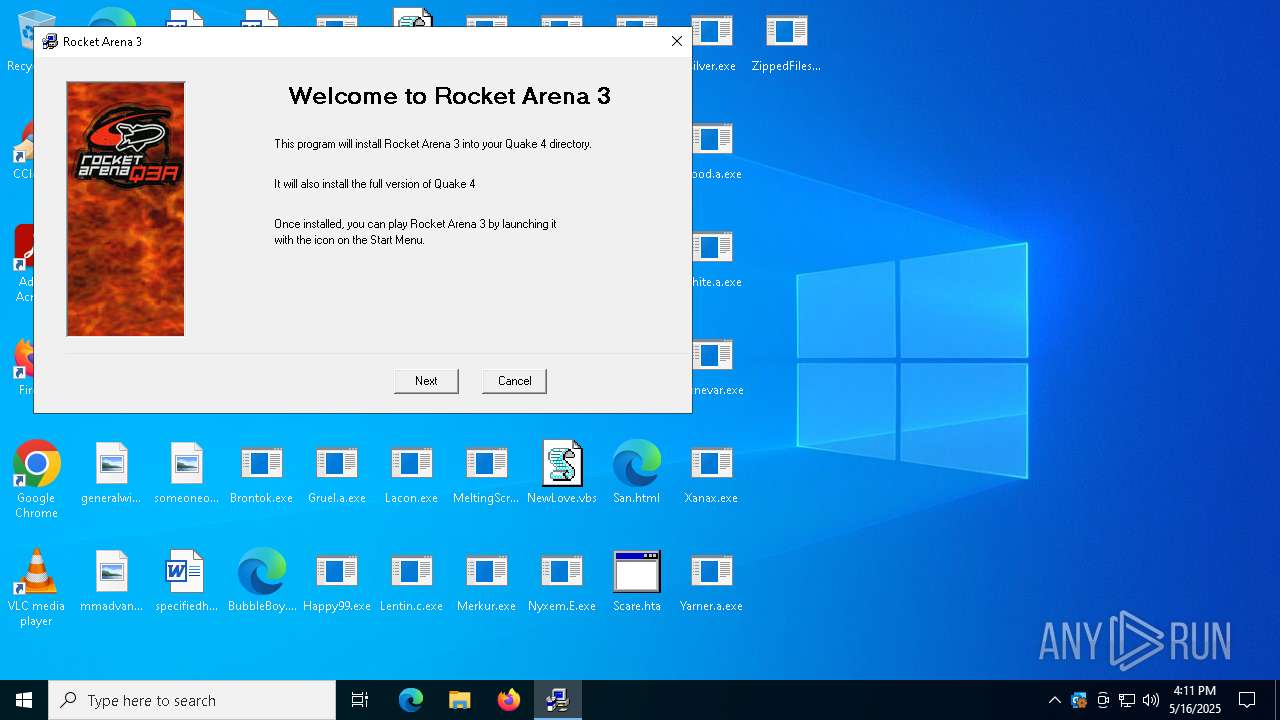Select ZippedFiles... desktop icon

[x=786, y=42]
